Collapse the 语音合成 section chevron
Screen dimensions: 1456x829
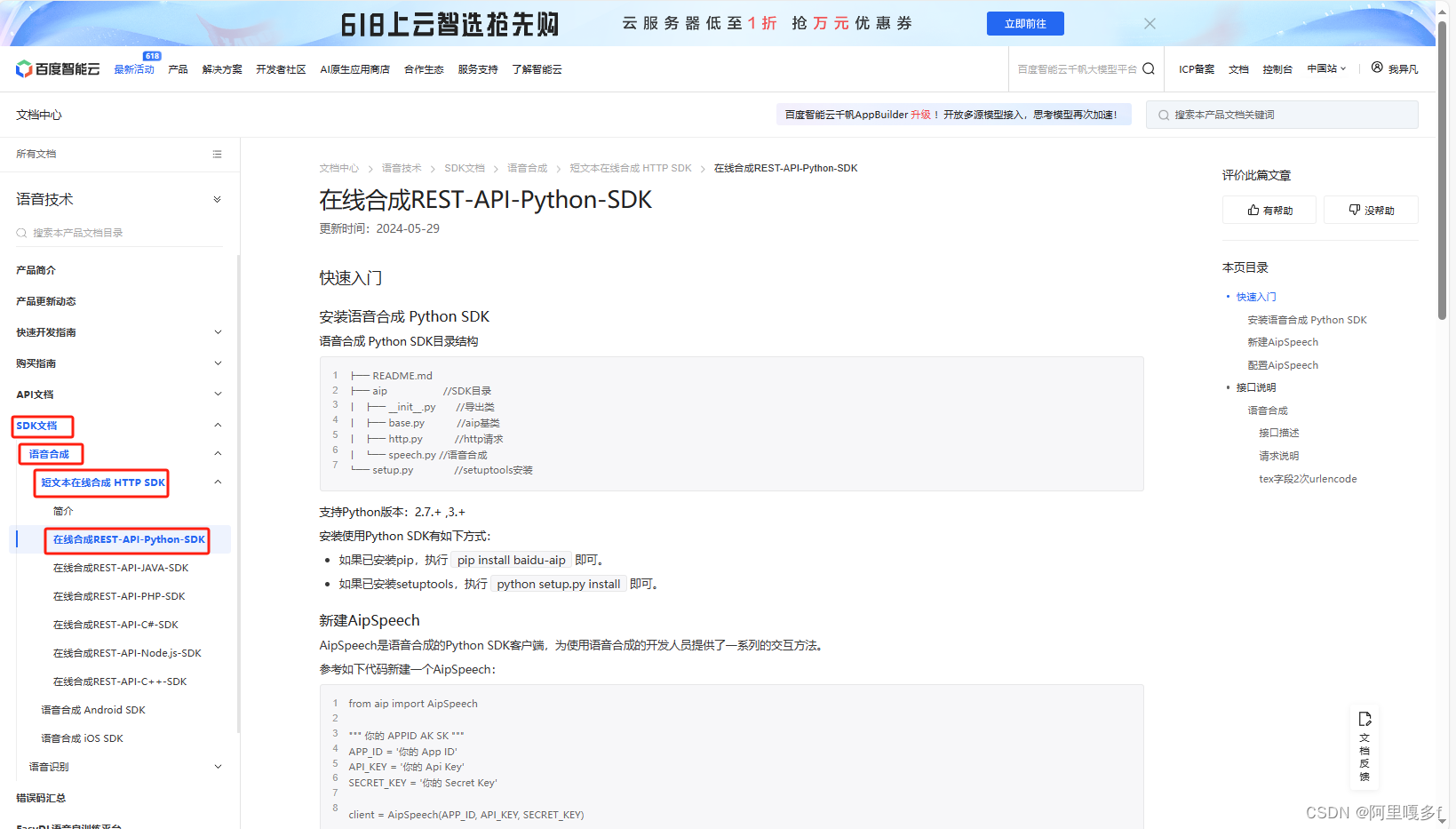click(219, 453)
